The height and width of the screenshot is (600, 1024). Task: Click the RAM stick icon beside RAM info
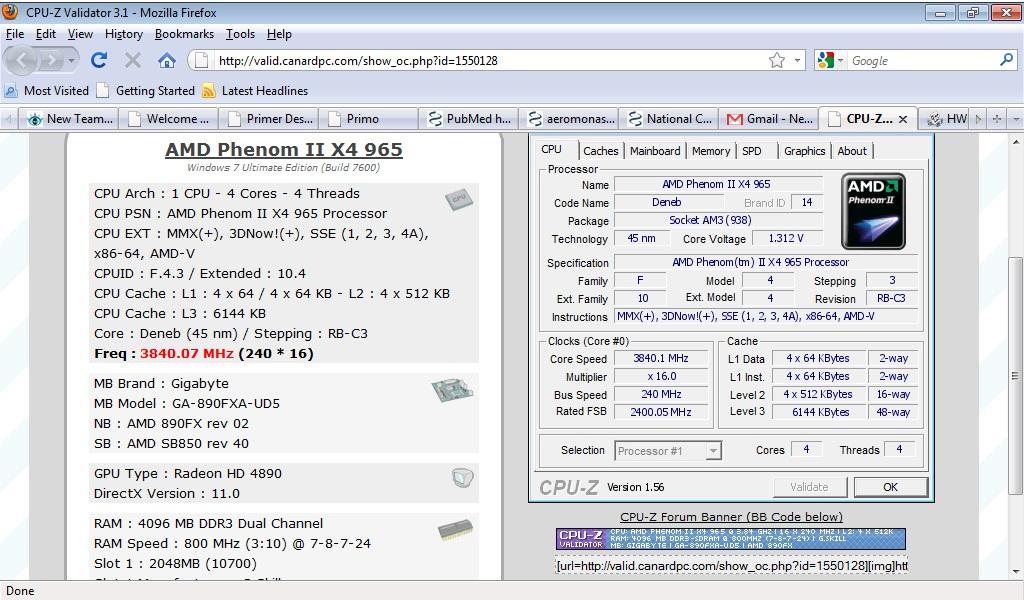click(x=455, y=529)
